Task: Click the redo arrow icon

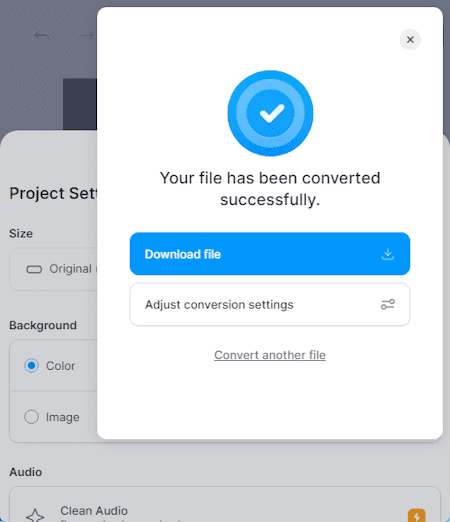Action: 88,35
